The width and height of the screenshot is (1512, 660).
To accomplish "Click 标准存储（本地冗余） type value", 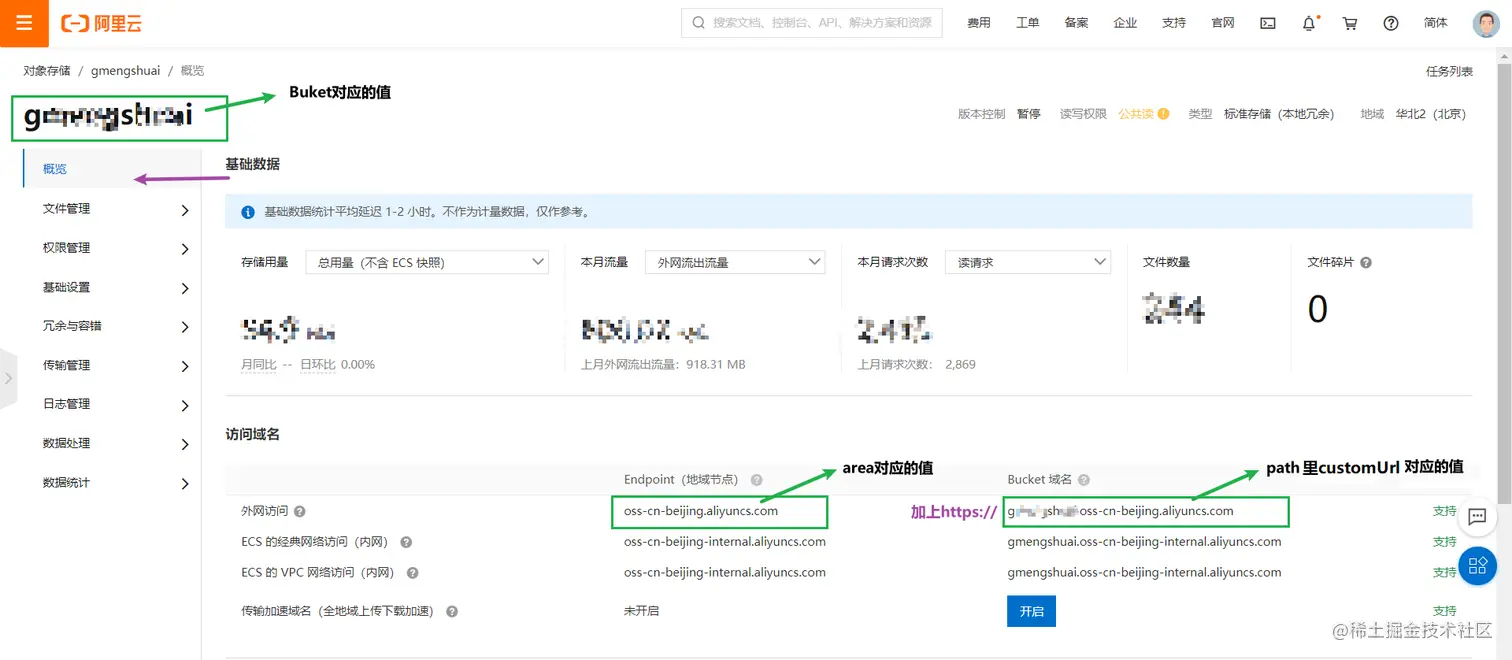I will (x=1279, y=114).
